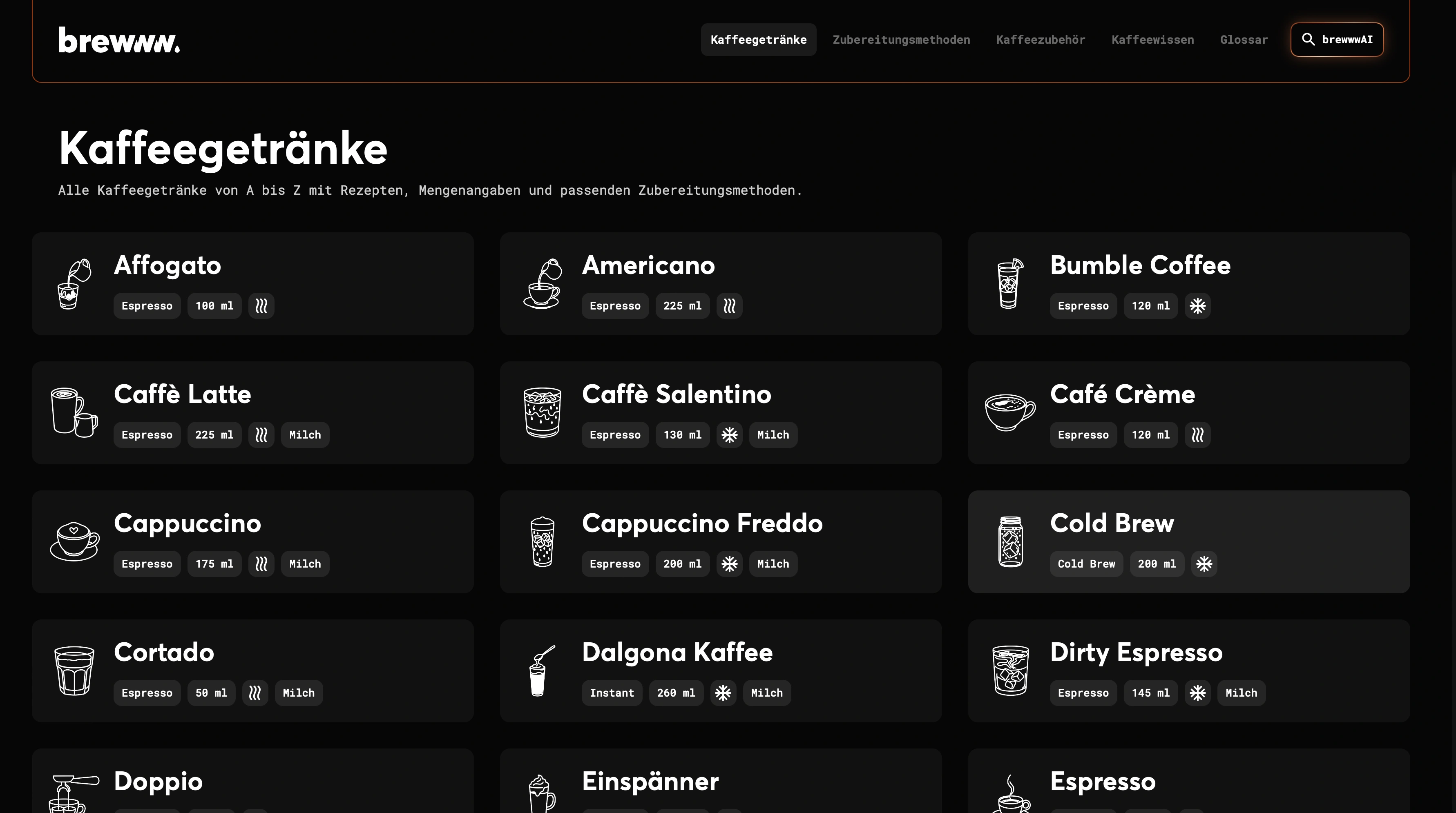
Task: Click the 225 ml tag on Americano
Action: pyautogui.click(x=682, y=306)
